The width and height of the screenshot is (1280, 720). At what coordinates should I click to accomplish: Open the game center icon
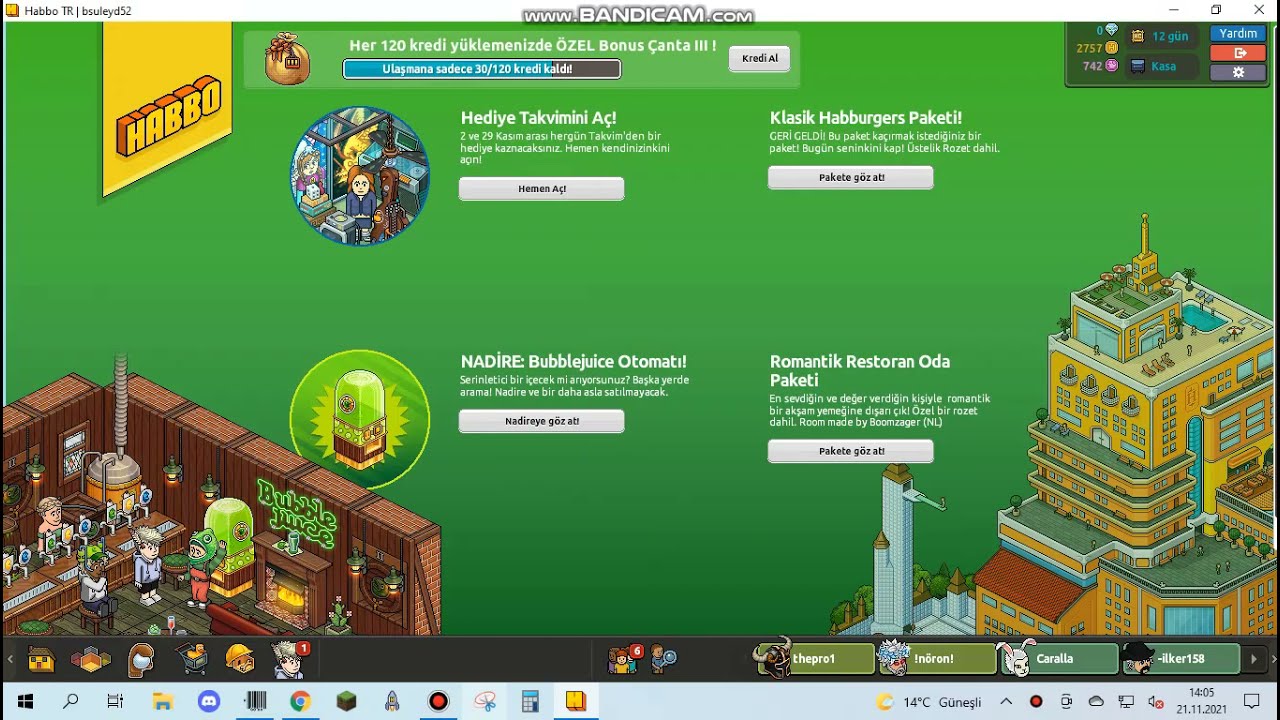point(141,660)
